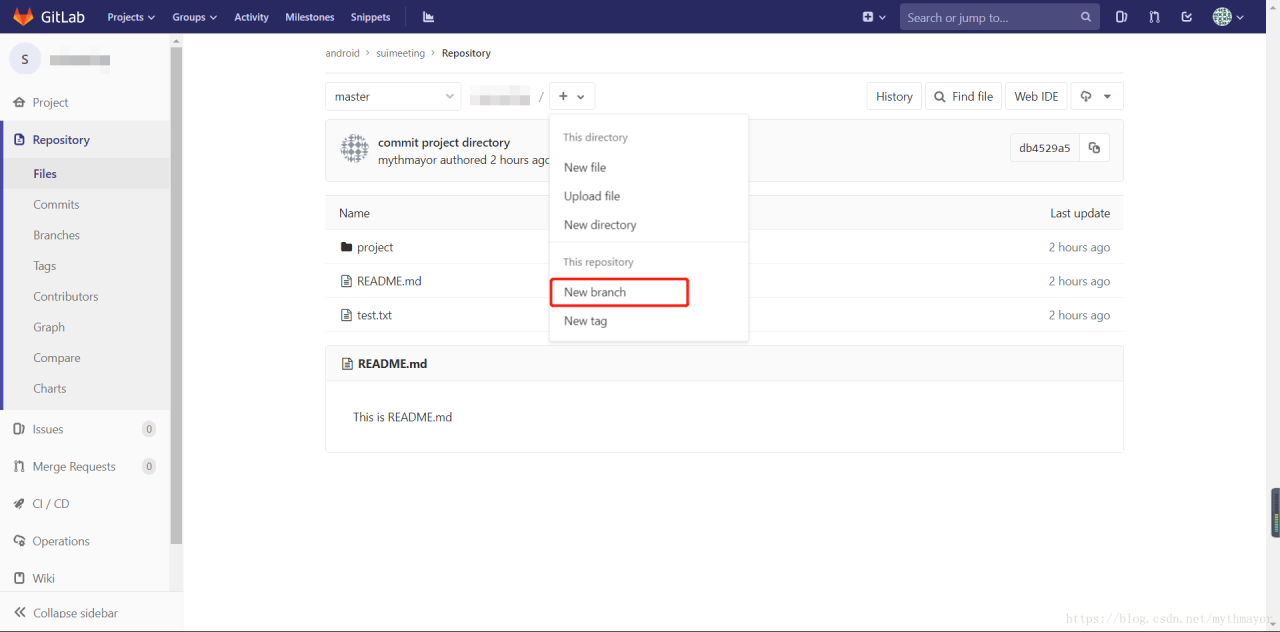Image resolution: width=1280 pixels, height=632 pixels.
Task: Open the To-Do list checkmark icon
Action: tap(1187, 17)
